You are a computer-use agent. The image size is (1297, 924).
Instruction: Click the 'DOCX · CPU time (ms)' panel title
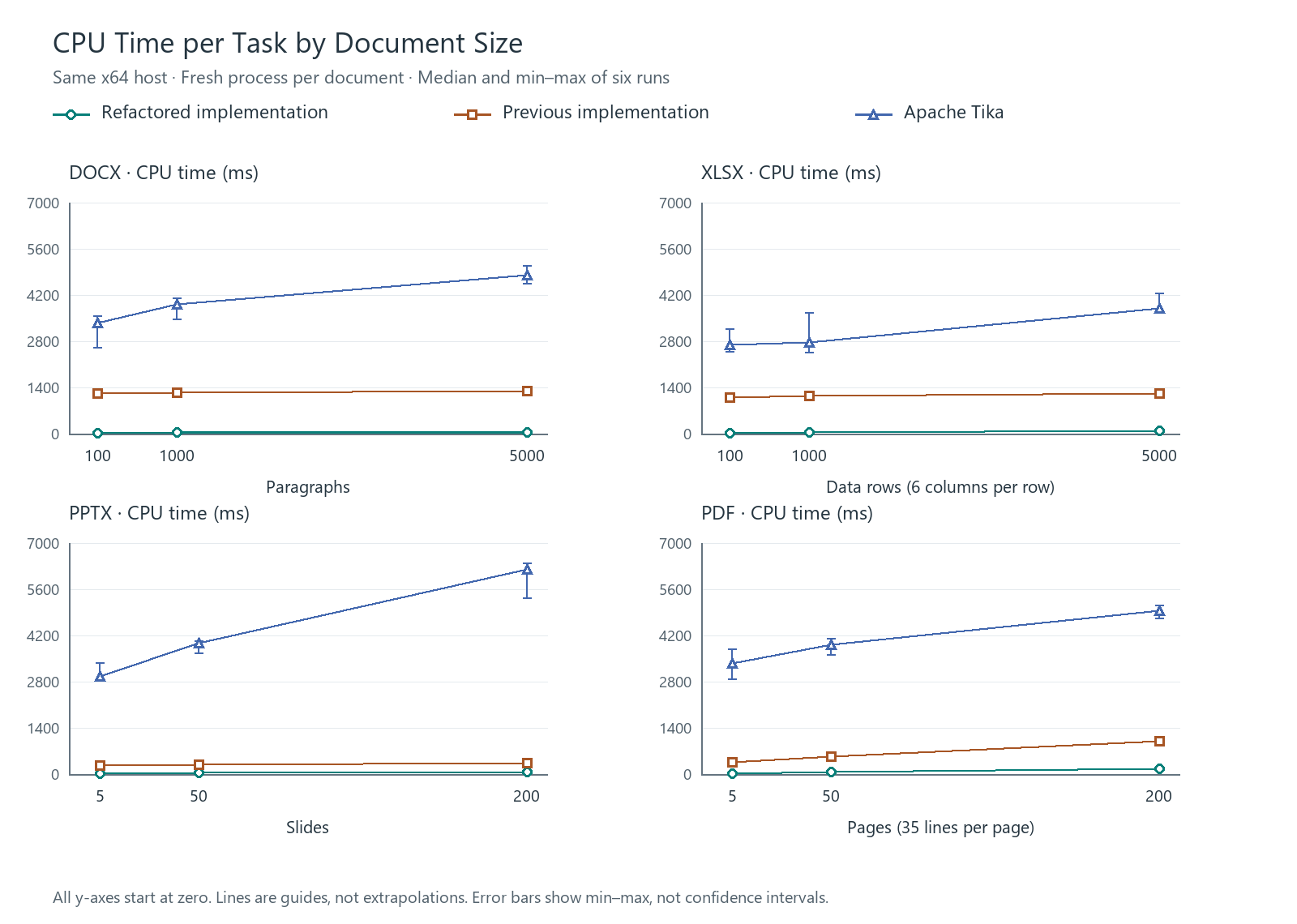164,173
